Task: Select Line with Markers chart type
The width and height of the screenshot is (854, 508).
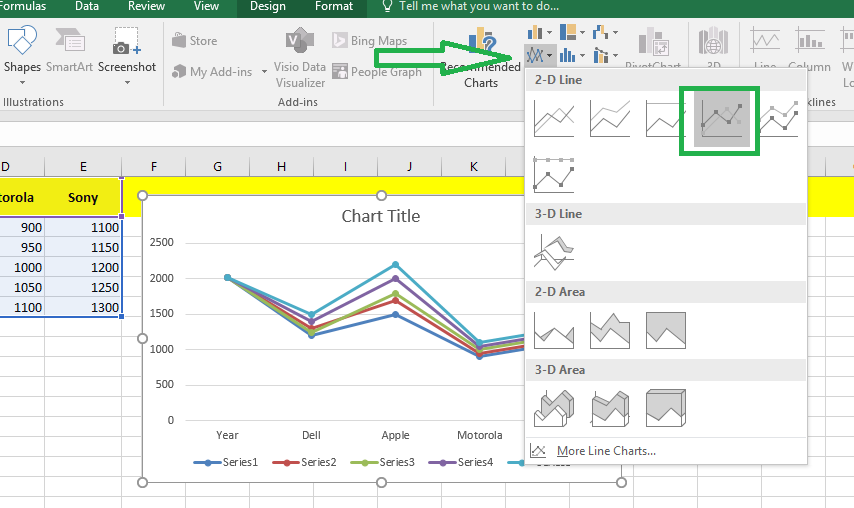Action: click(720, 120)
